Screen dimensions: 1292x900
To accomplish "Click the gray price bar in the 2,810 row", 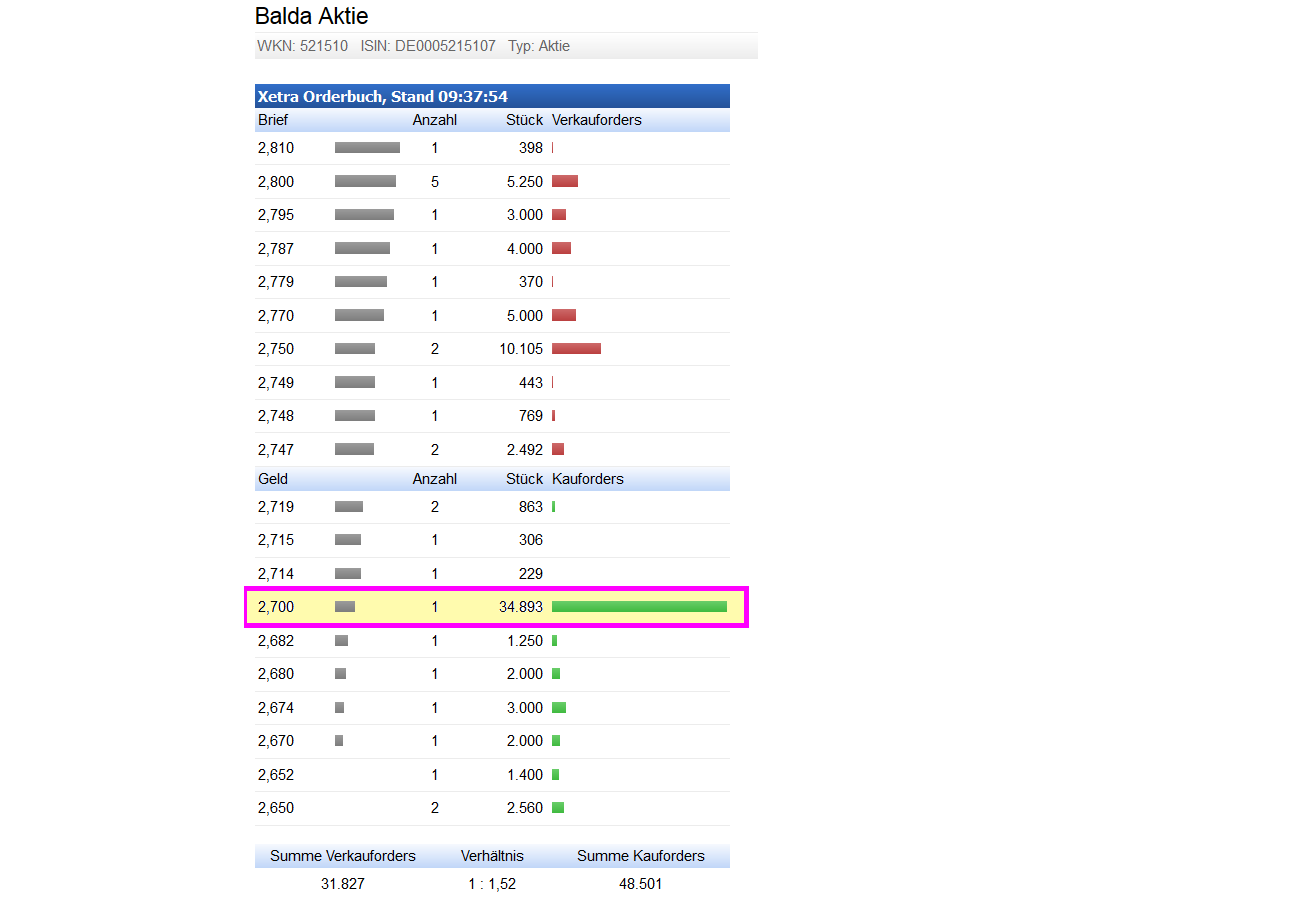I will pos(367,148).
